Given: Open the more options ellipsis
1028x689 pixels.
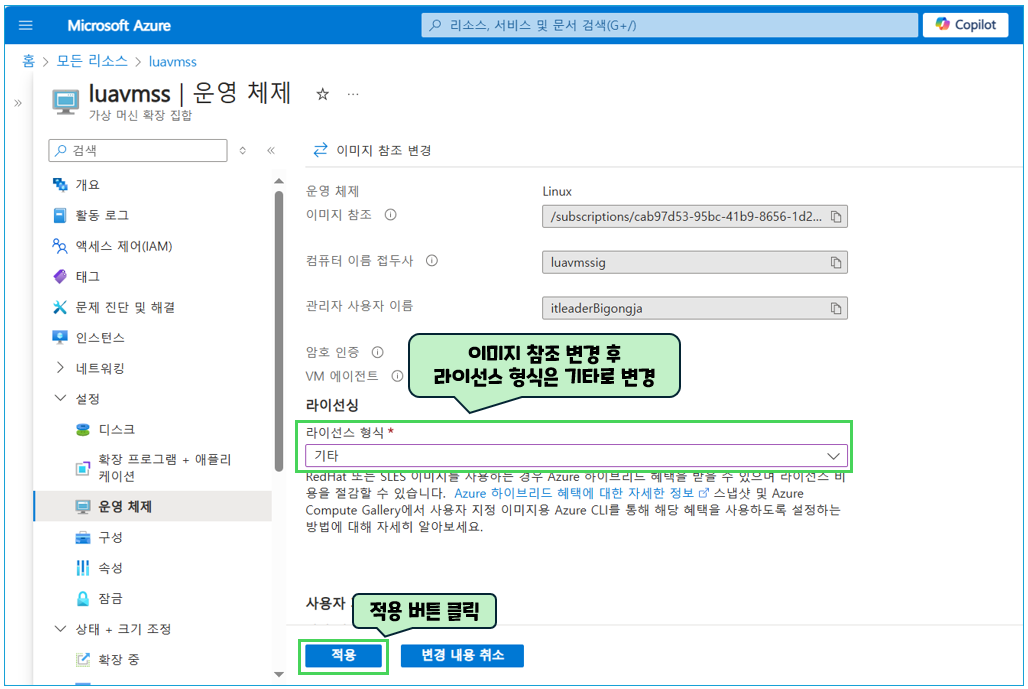Looking at the screenshot, I should (353, 94).
